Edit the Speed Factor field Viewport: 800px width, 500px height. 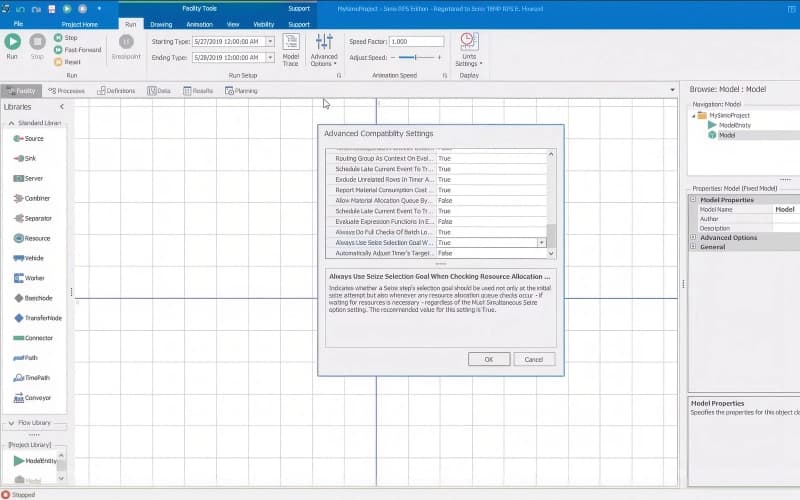(x=416, y=41)
